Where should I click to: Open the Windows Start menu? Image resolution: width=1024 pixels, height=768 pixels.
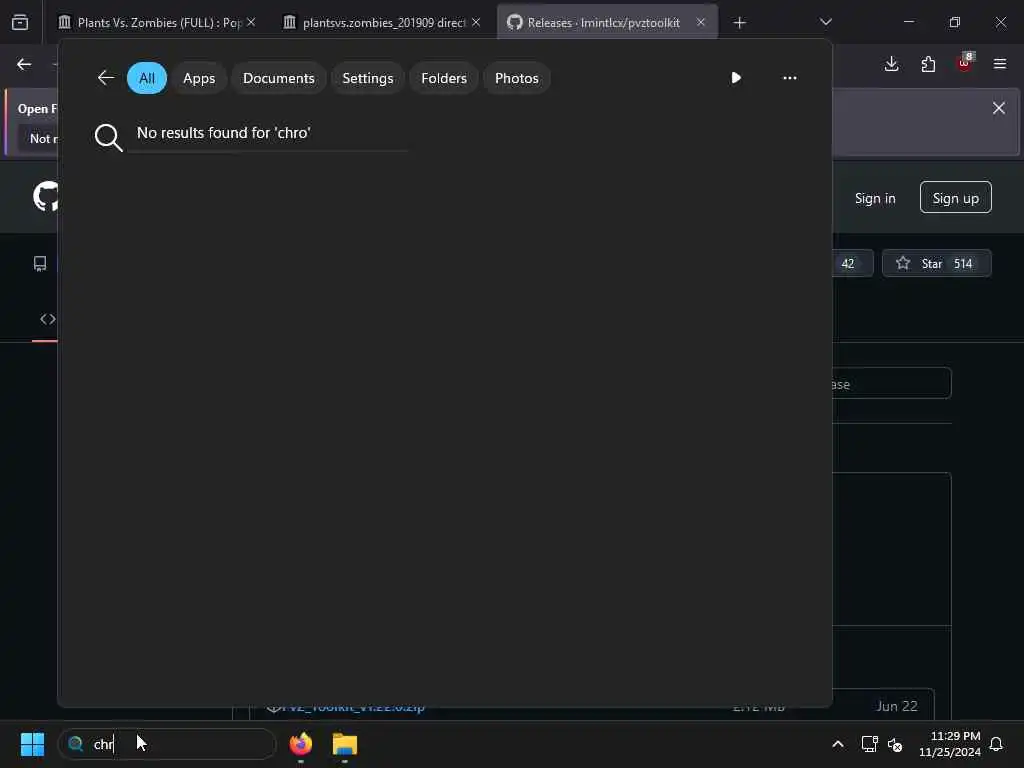coord(32,744)
